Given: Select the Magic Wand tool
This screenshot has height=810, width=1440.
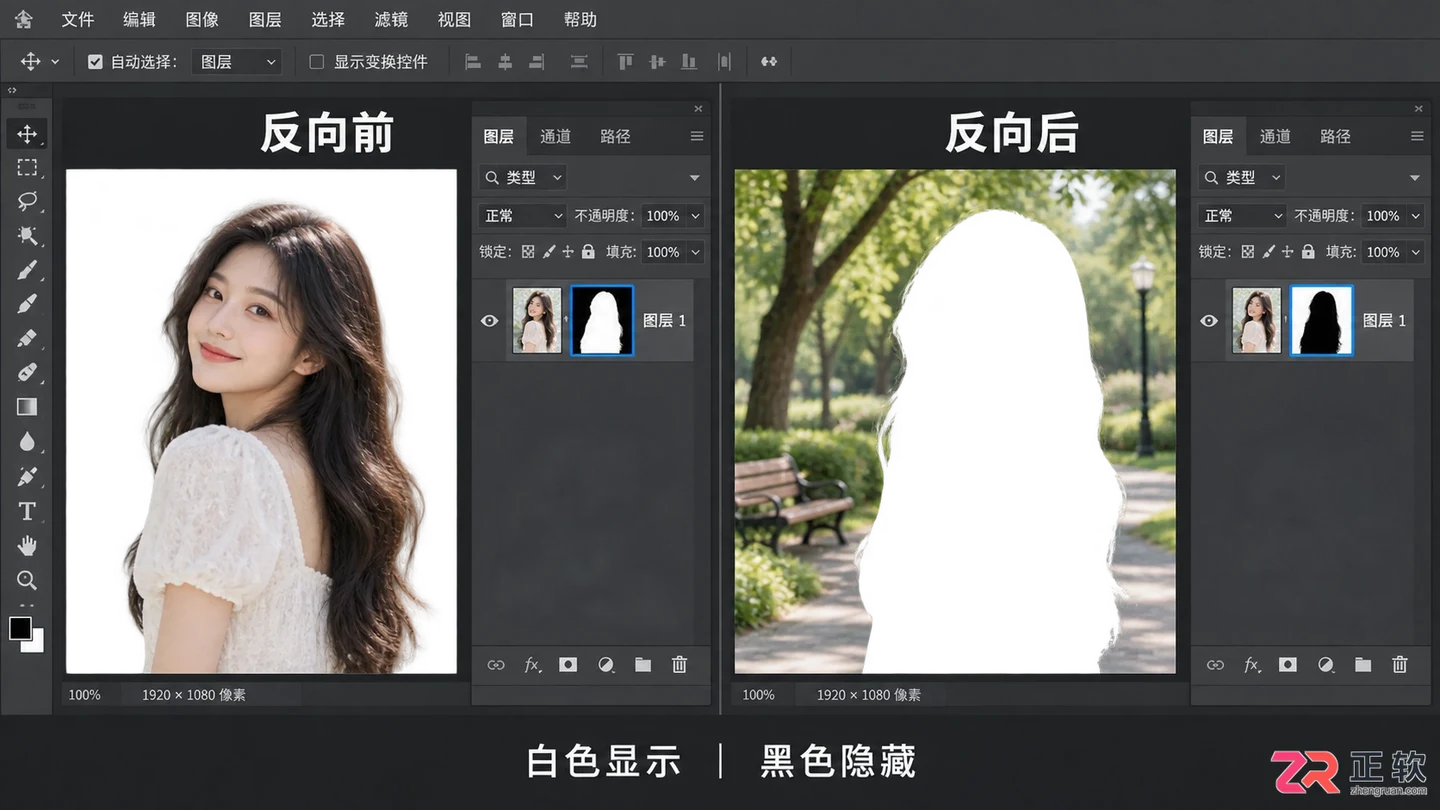Looking at the screenshot, I should [27, 235].
